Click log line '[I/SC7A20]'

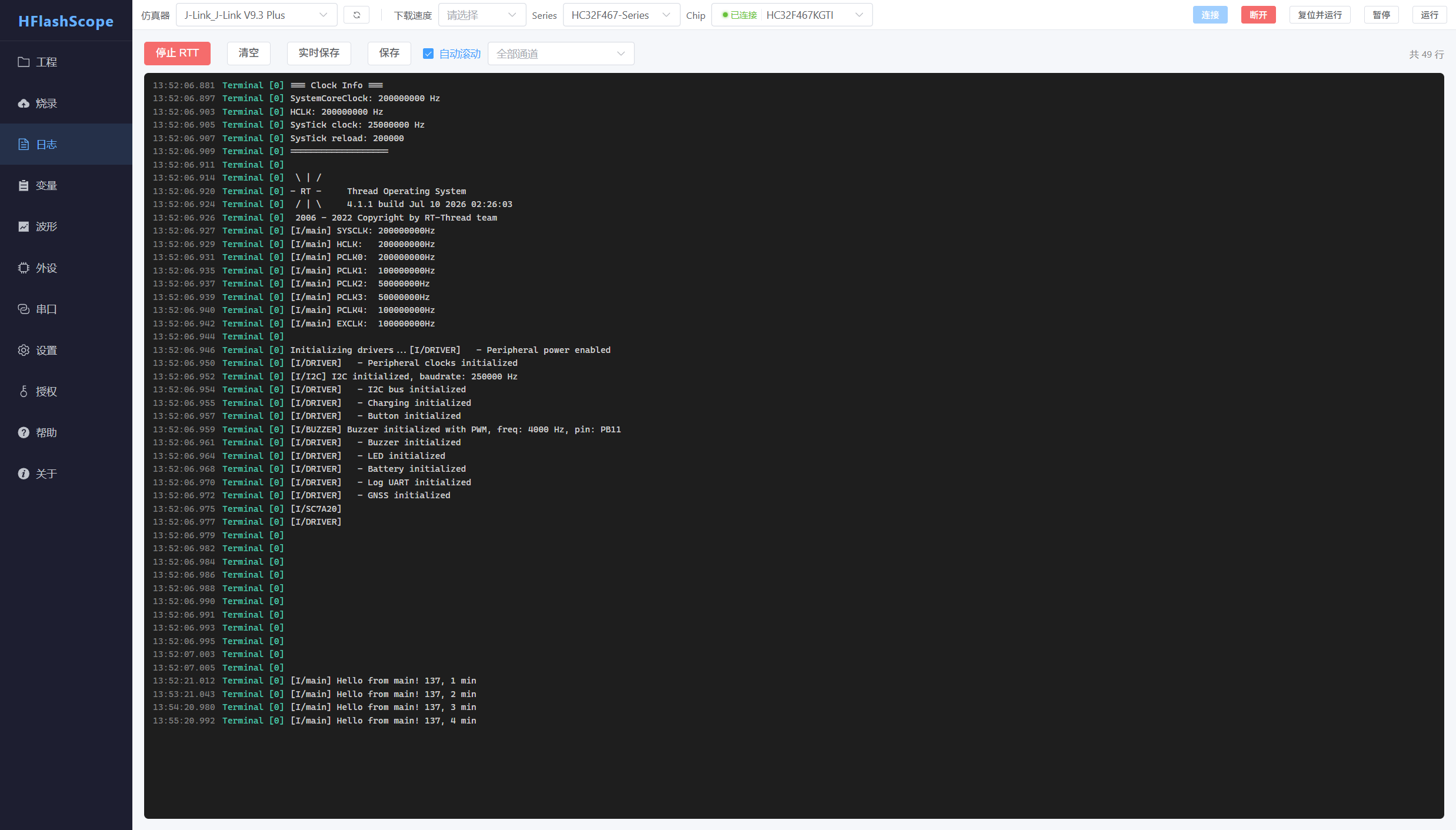tap(316, 509)
